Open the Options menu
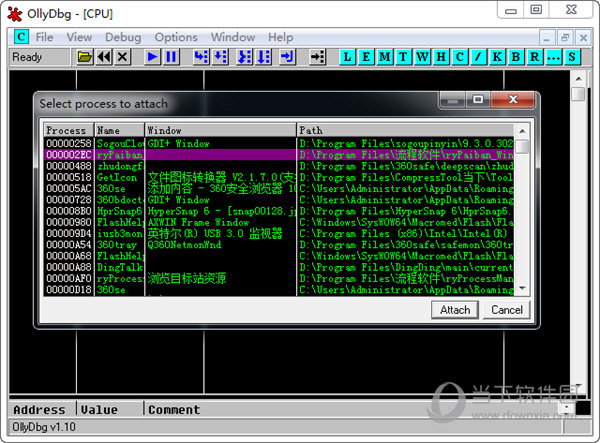 [x=176, y=37]
